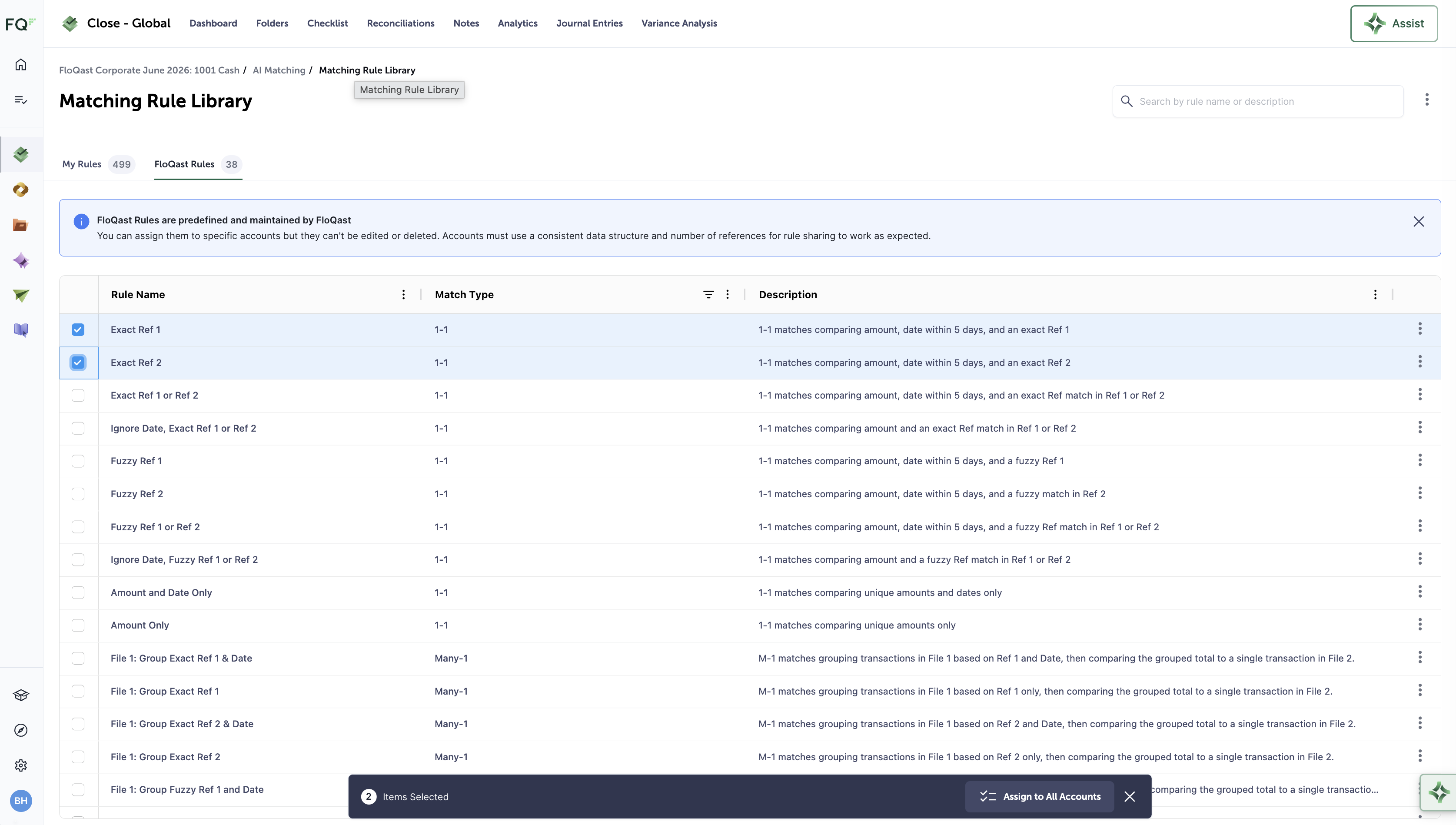Open row menu for File 1: Group Exact Ref 2
Screen dimensions: 1456x825
click(x=1420, y=756)
